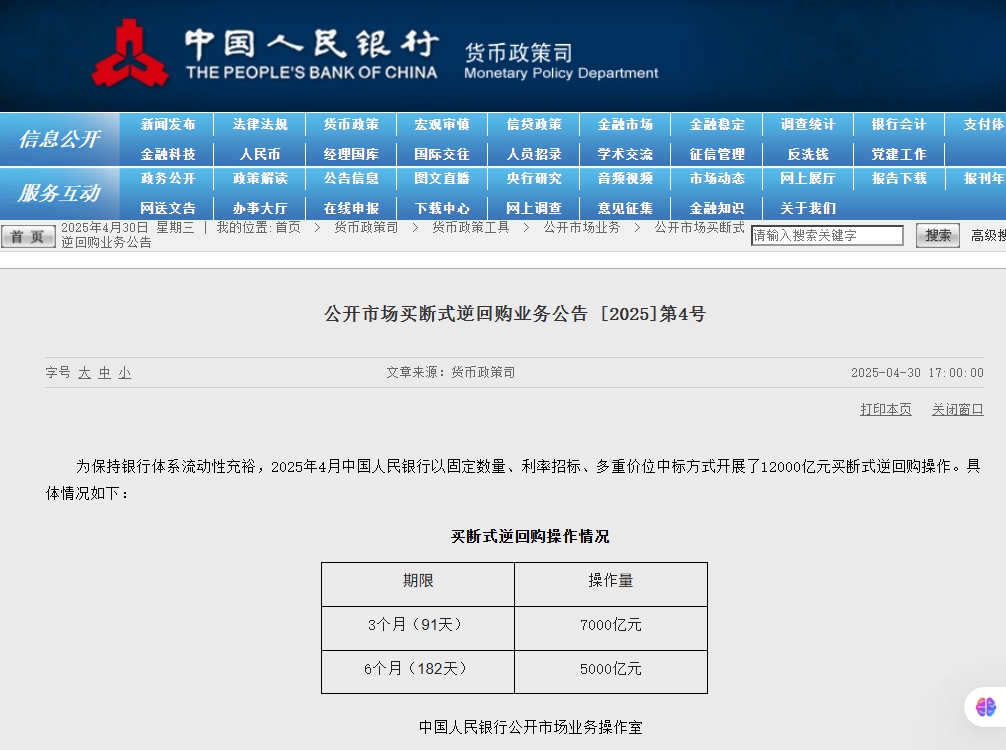Screen dimensions: 1006x750
Task: Open 下载中心 section
Action: pos(442,209)
